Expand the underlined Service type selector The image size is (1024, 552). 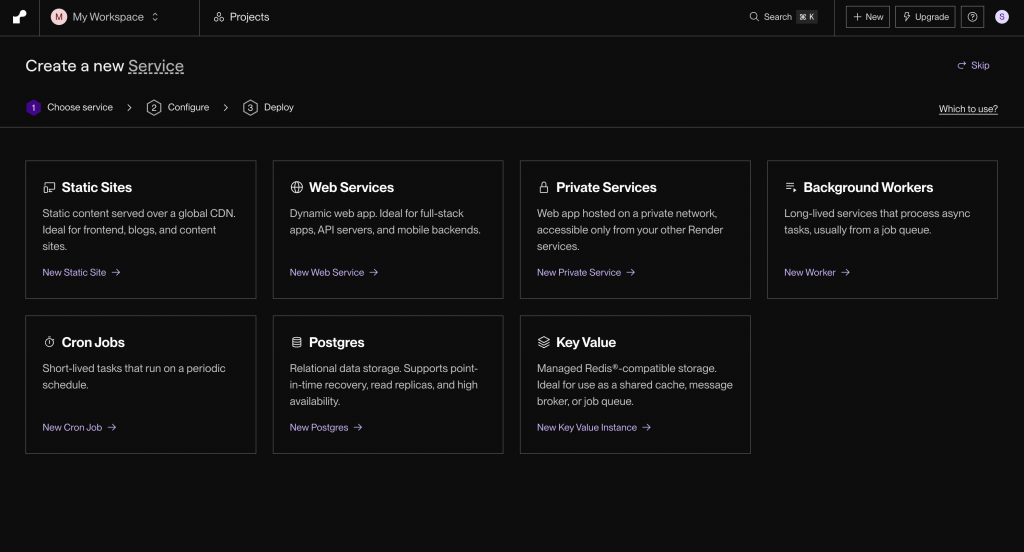pos(156,66)
